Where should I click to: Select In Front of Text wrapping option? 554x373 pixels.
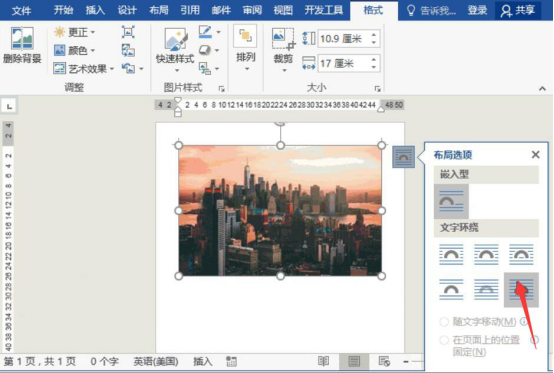(x=521, y=290)
